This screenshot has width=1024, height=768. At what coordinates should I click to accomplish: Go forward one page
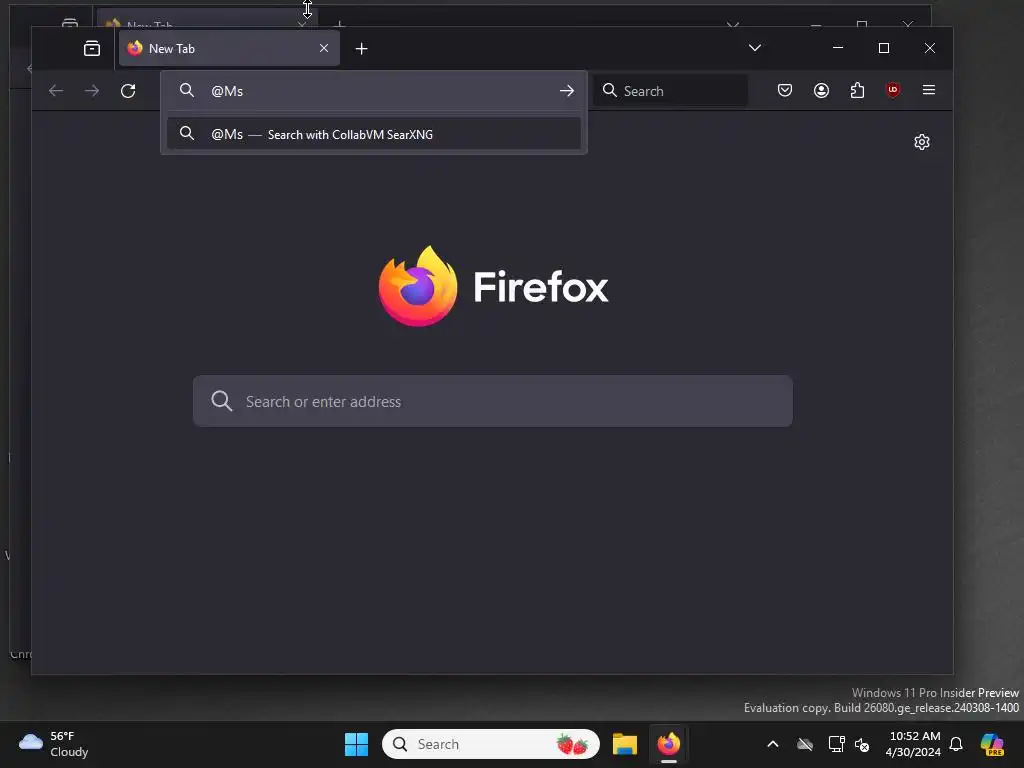92,91
